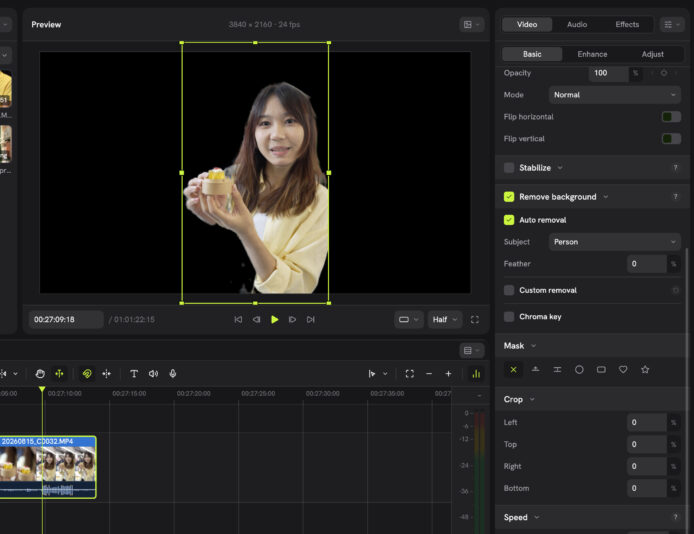Screen dimensions: 694x534
Task: Collapse the Crop section chevron
Action: click(x=532, y=399)
